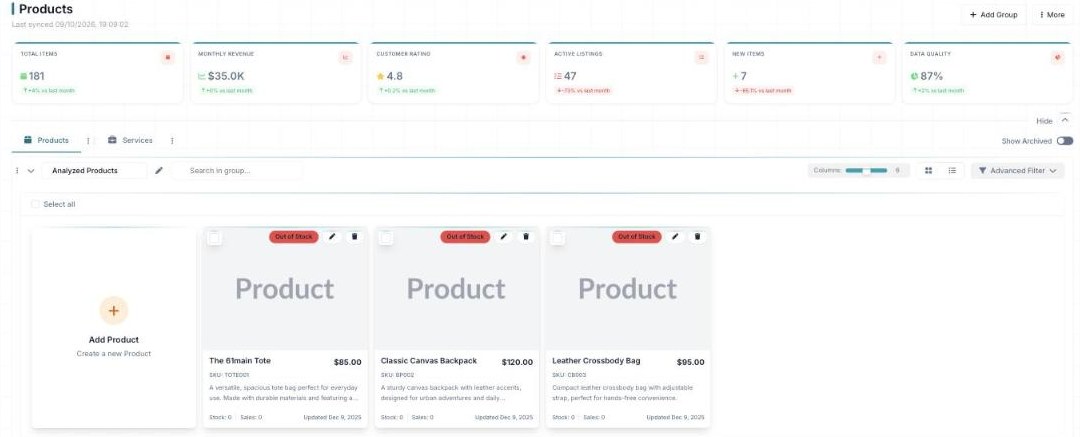The image size is (1080, 437).
Task: Switch to grid view
Action: [928, 170]
